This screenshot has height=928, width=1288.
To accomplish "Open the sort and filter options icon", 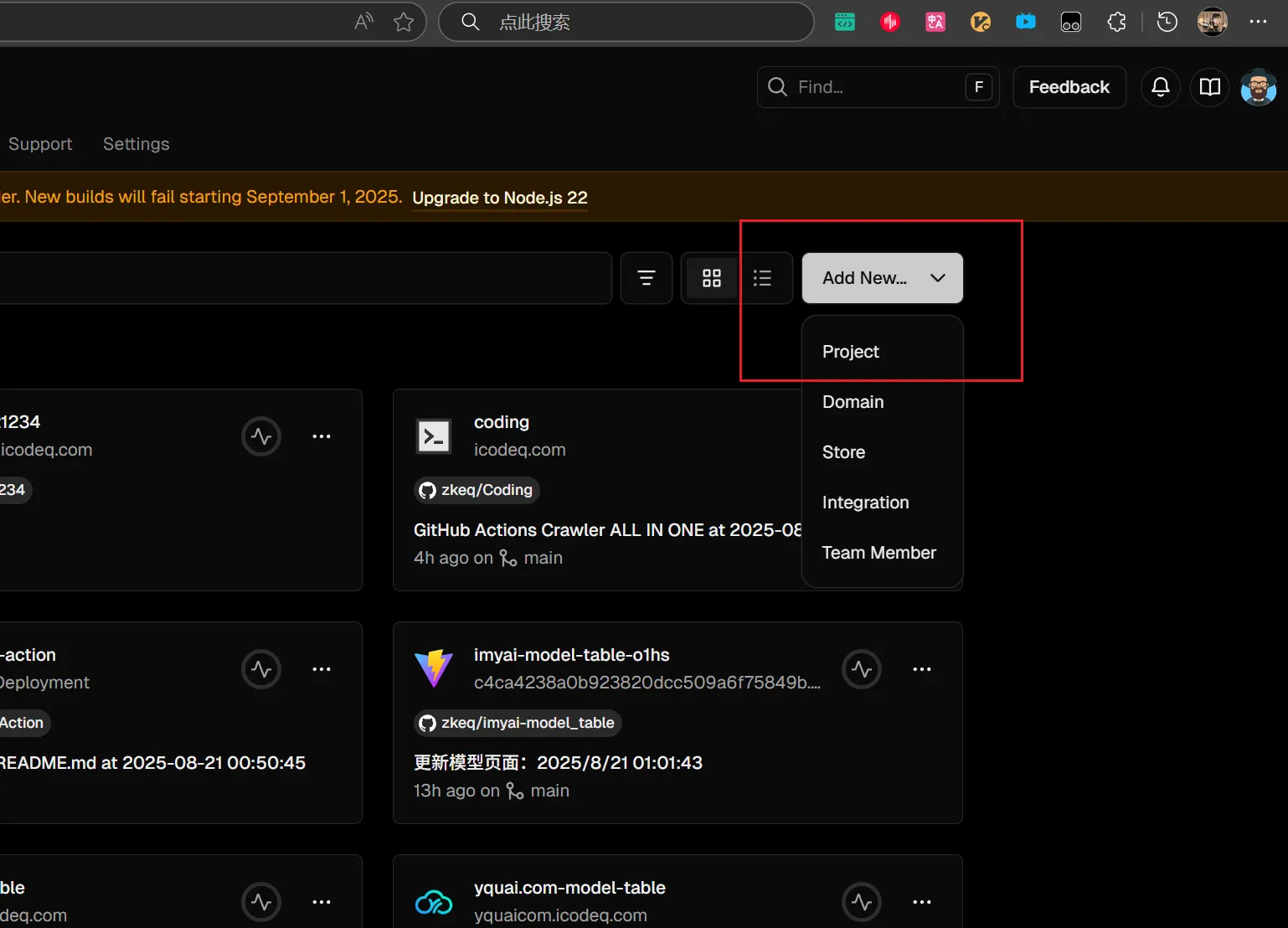I will point(647,278).
